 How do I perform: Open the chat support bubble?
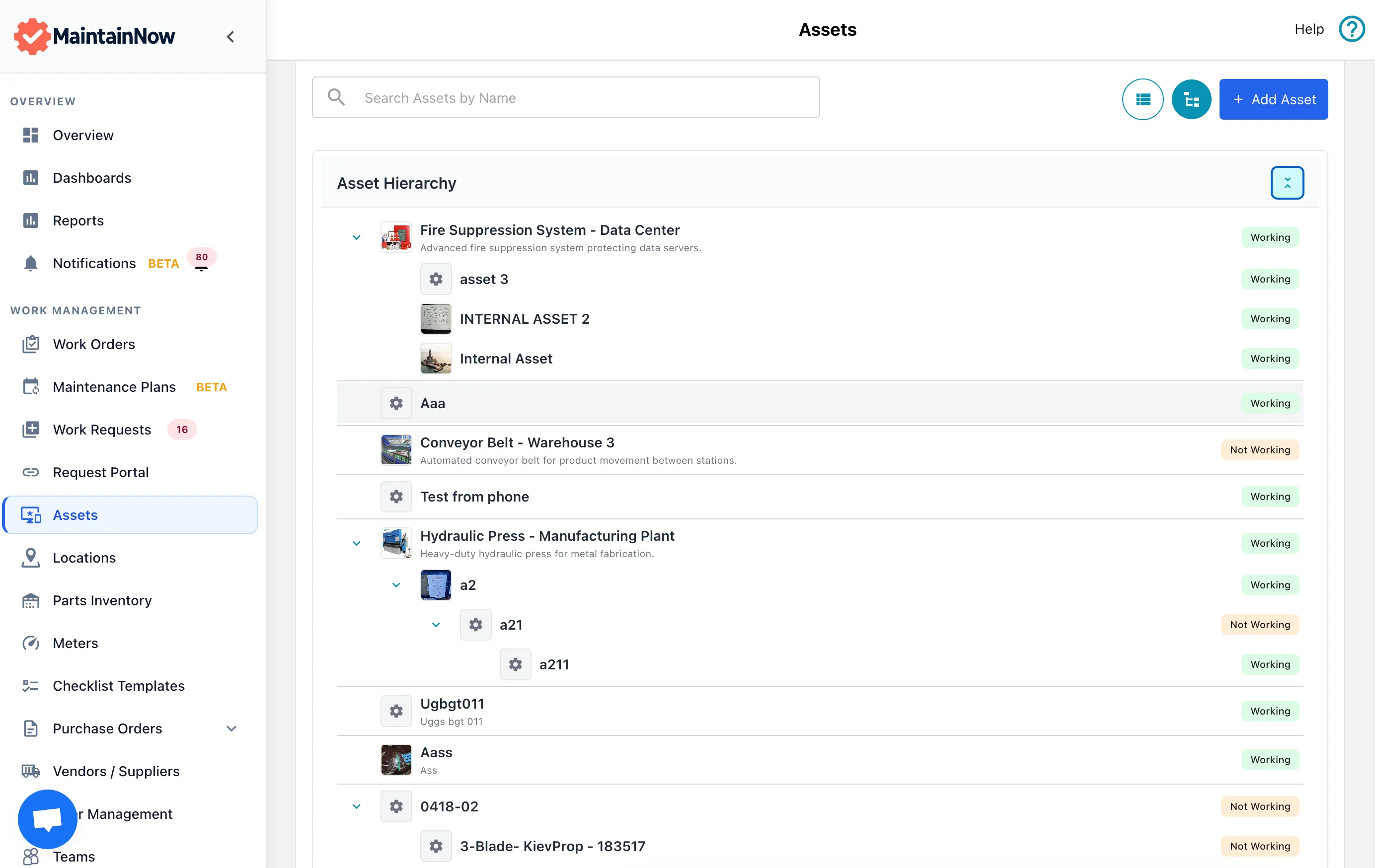pyautogui.click(x=47, y=819)
